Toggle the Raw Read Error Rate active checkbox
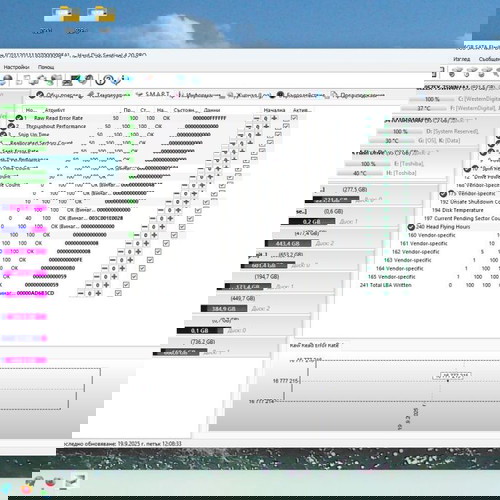Screen dimensions: 500x500 [294, 118]
